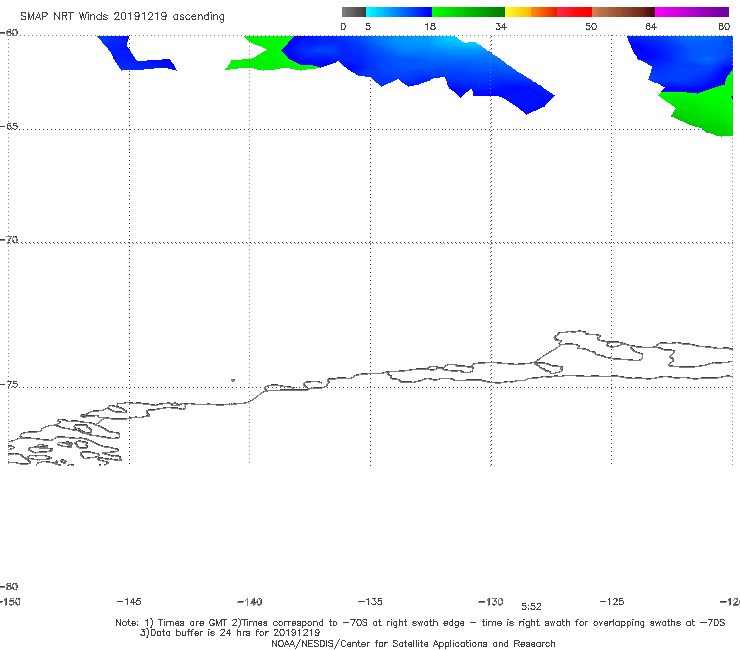Click the latitude label '-65'
The height and width of the screenshot is (650, 740).
tap(9, 127)
